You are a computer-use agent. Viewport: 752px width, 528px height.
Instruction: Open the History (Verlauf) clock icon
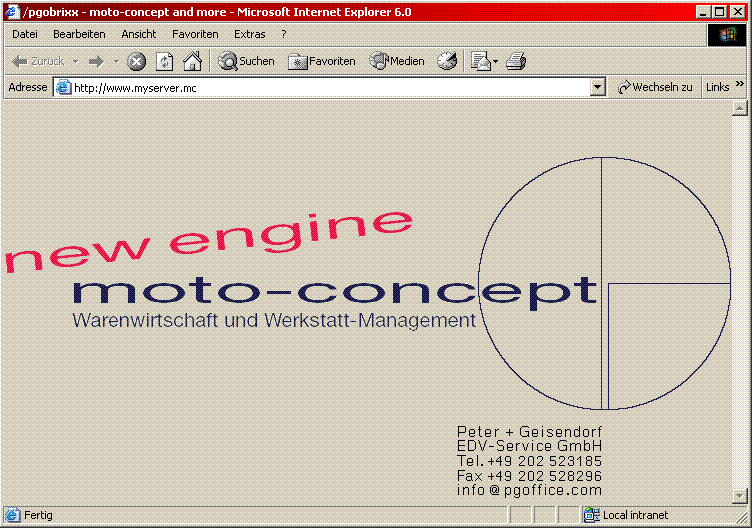pyautogui.click(x=447, y=62)
